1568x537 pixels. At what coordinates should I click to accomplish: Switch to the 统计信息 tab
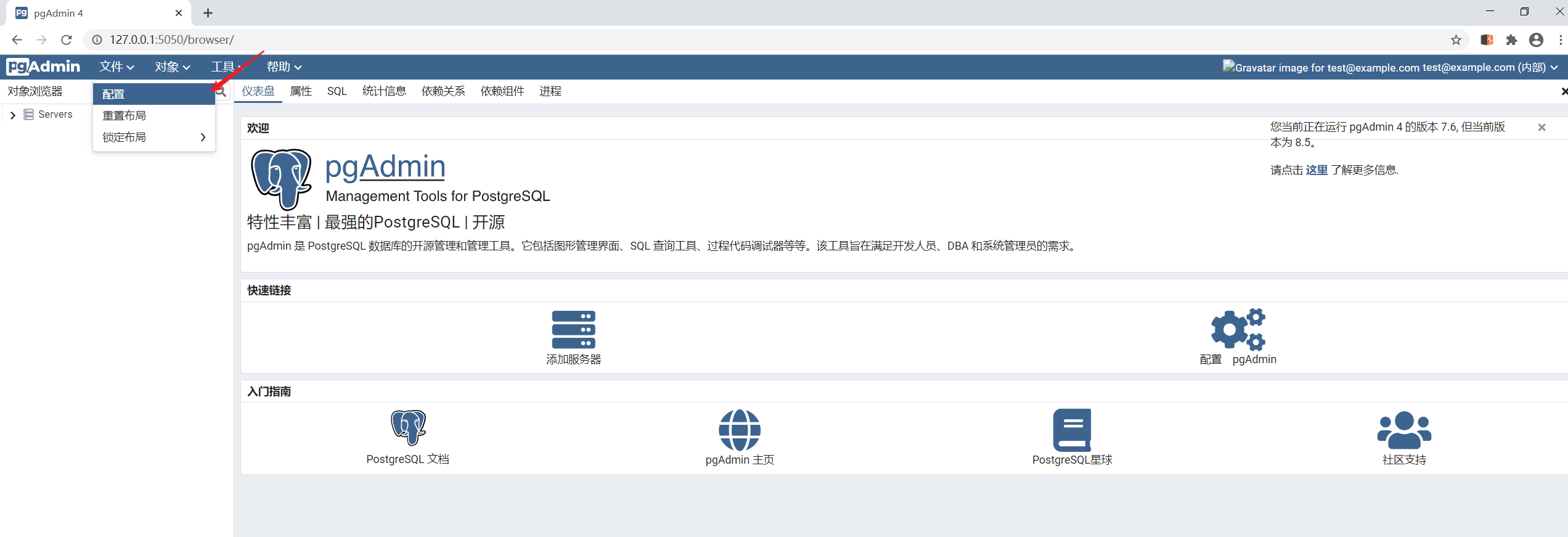(384, 91)
